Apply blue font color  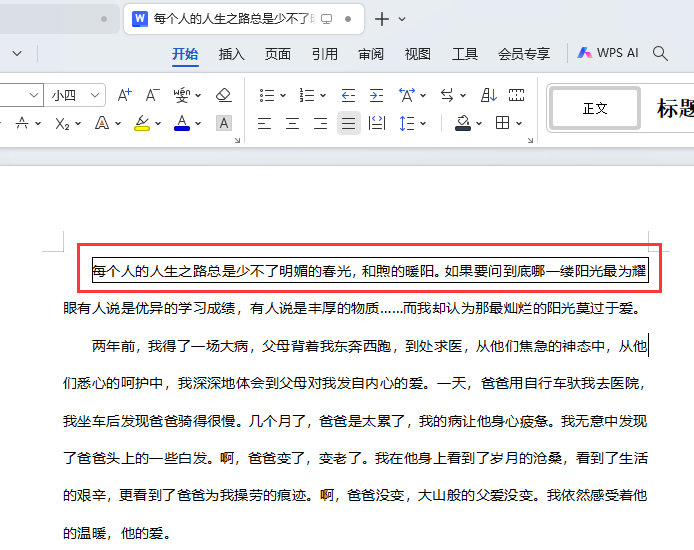click(x=182, y=123)
